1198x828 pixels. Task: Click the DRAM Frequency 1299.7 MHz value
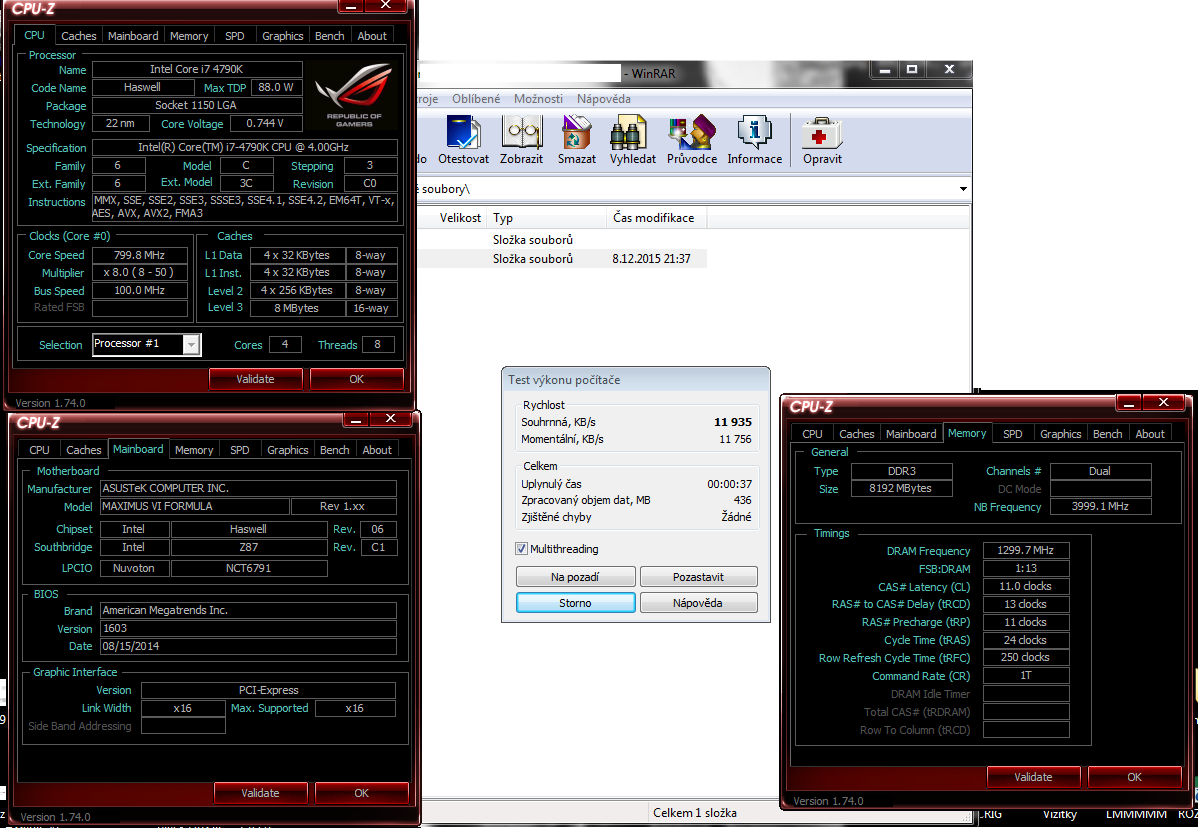pyautogui.click(x=1025, y=550)
